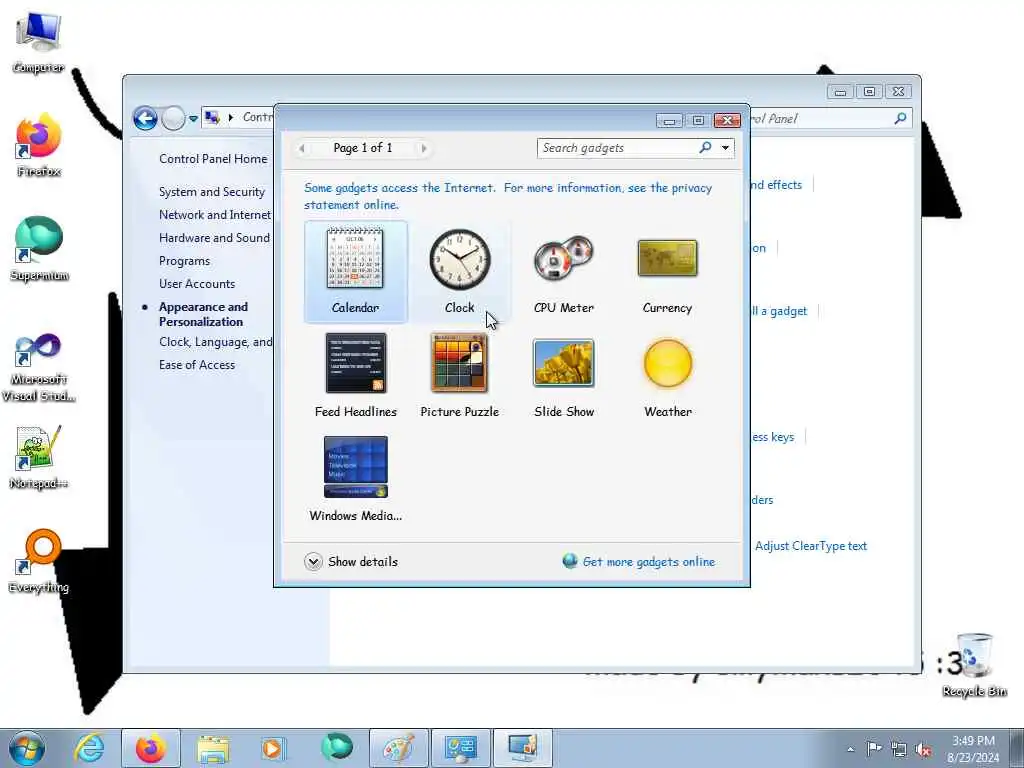Open Supermium desktop shortcut
Image resolution: width=1024 pixels, height=768 pixels.
click(x=39, y=249)
